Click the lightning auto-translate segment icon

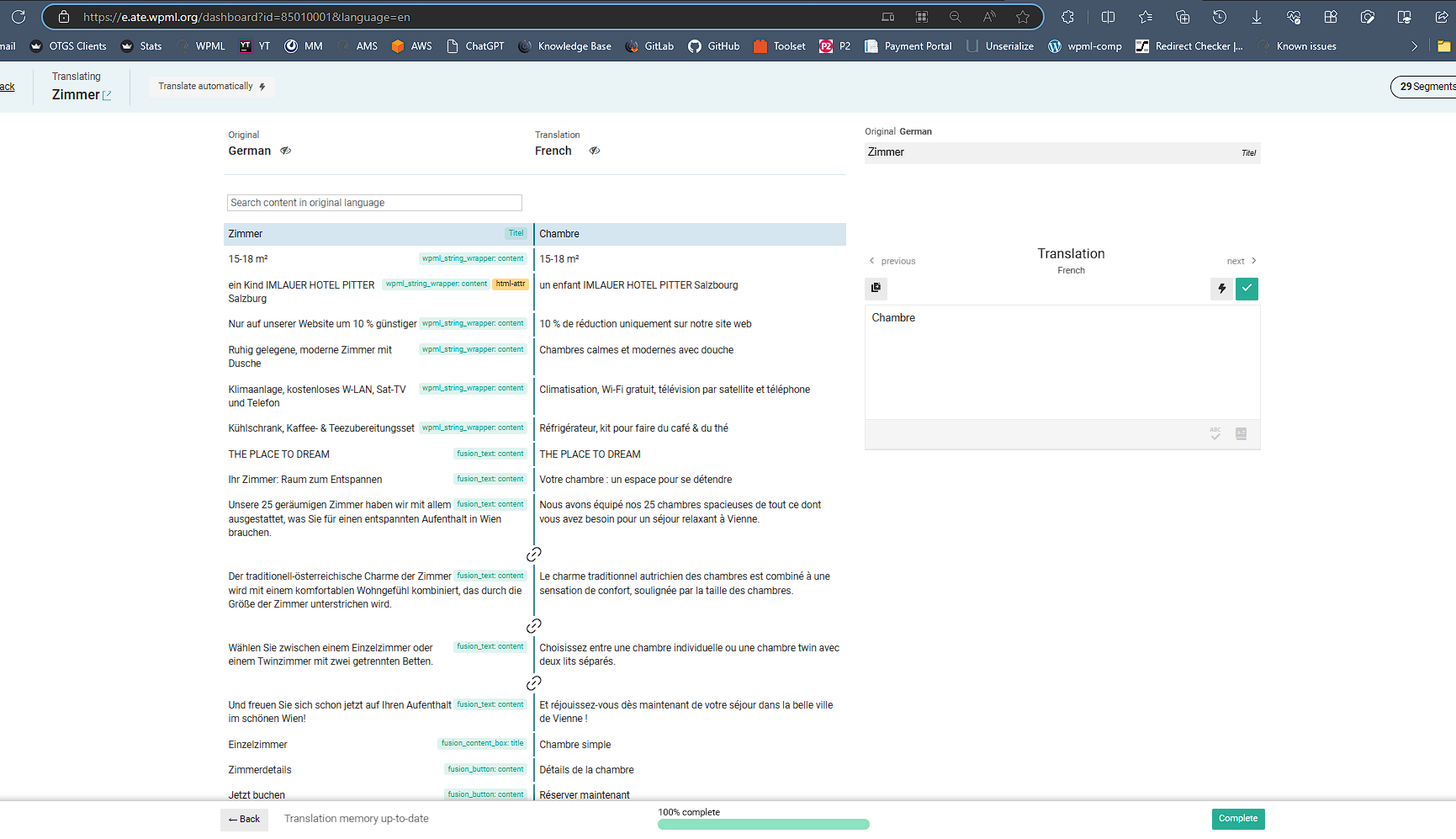(1221, 289)
